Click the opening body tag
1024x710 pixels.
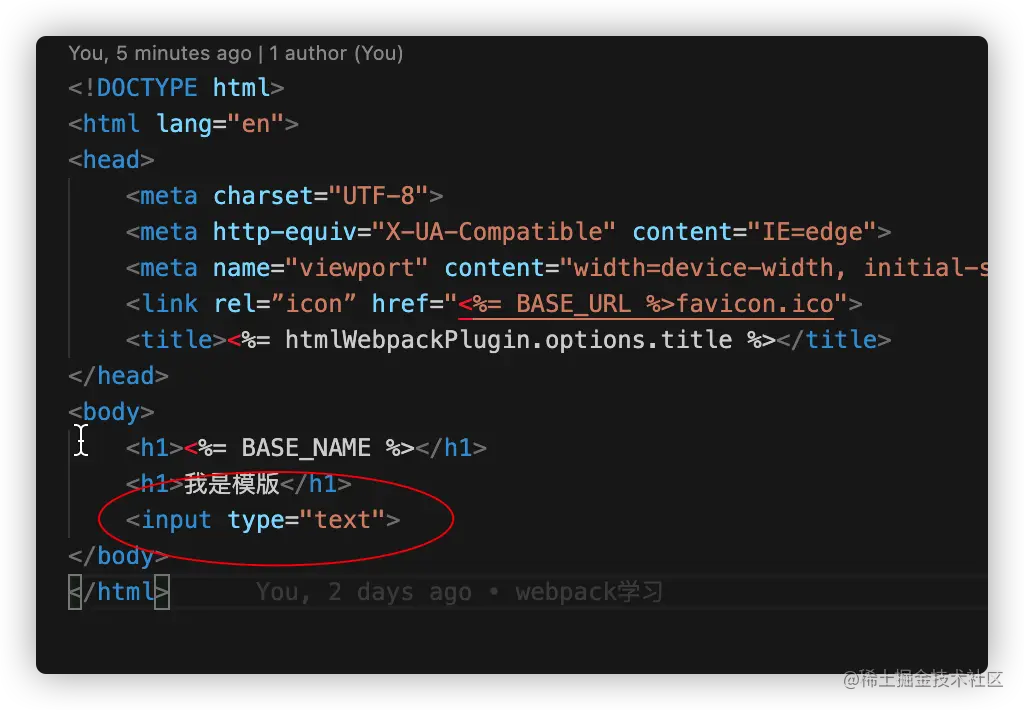point(111,411)
